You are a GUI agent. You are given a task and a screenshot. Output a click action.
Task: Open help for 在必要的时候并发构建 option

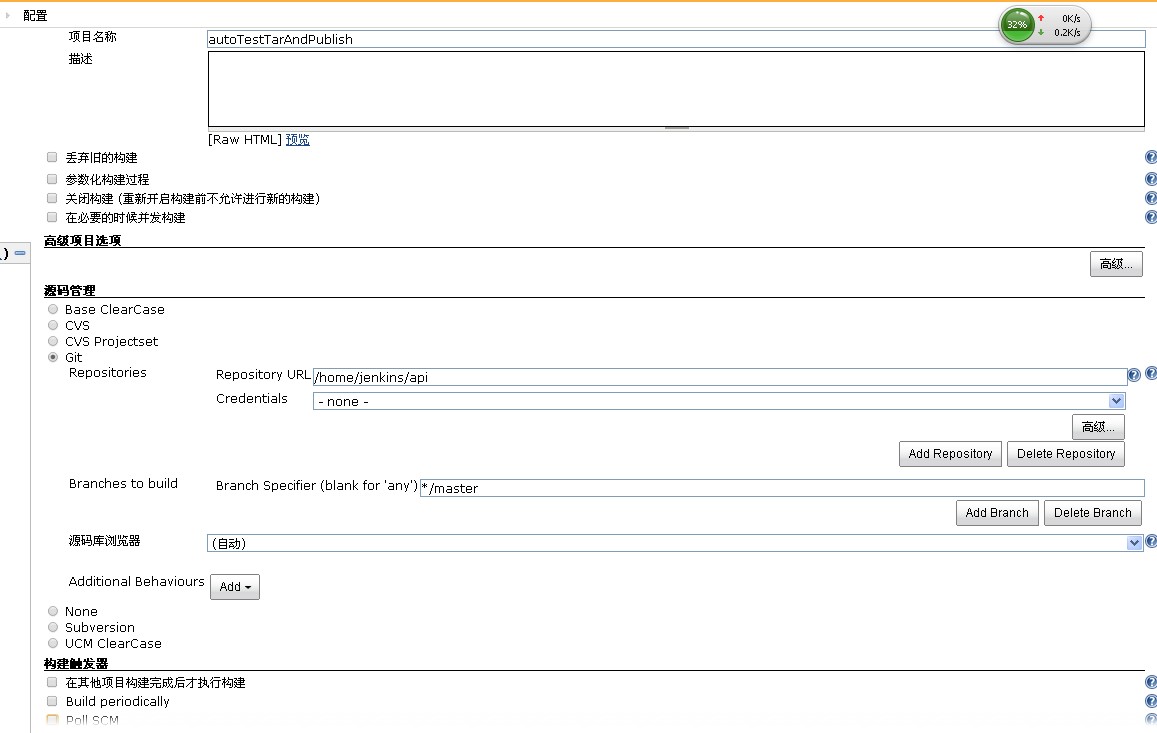(1150, 217)
